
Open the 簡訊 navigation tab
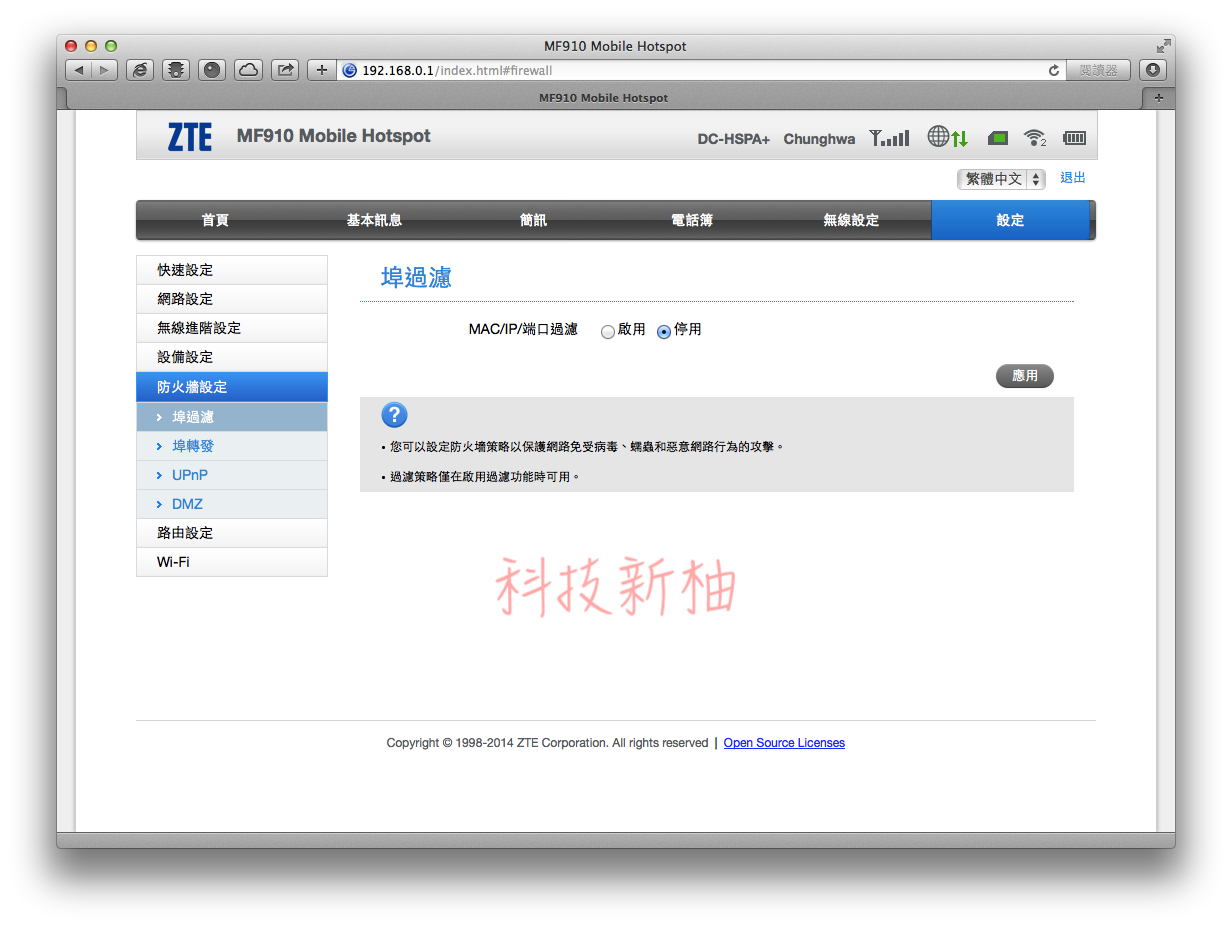click(533, 220)
